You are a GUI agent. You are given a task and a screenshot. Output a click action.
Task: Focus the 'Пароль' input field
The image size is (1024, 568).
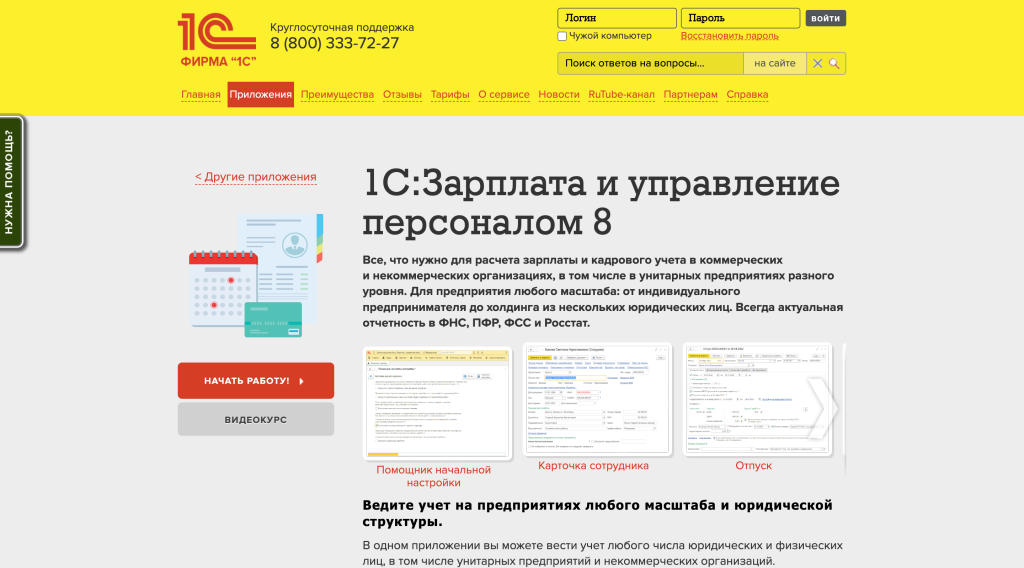pyautogui.click(x=740, y=18)
